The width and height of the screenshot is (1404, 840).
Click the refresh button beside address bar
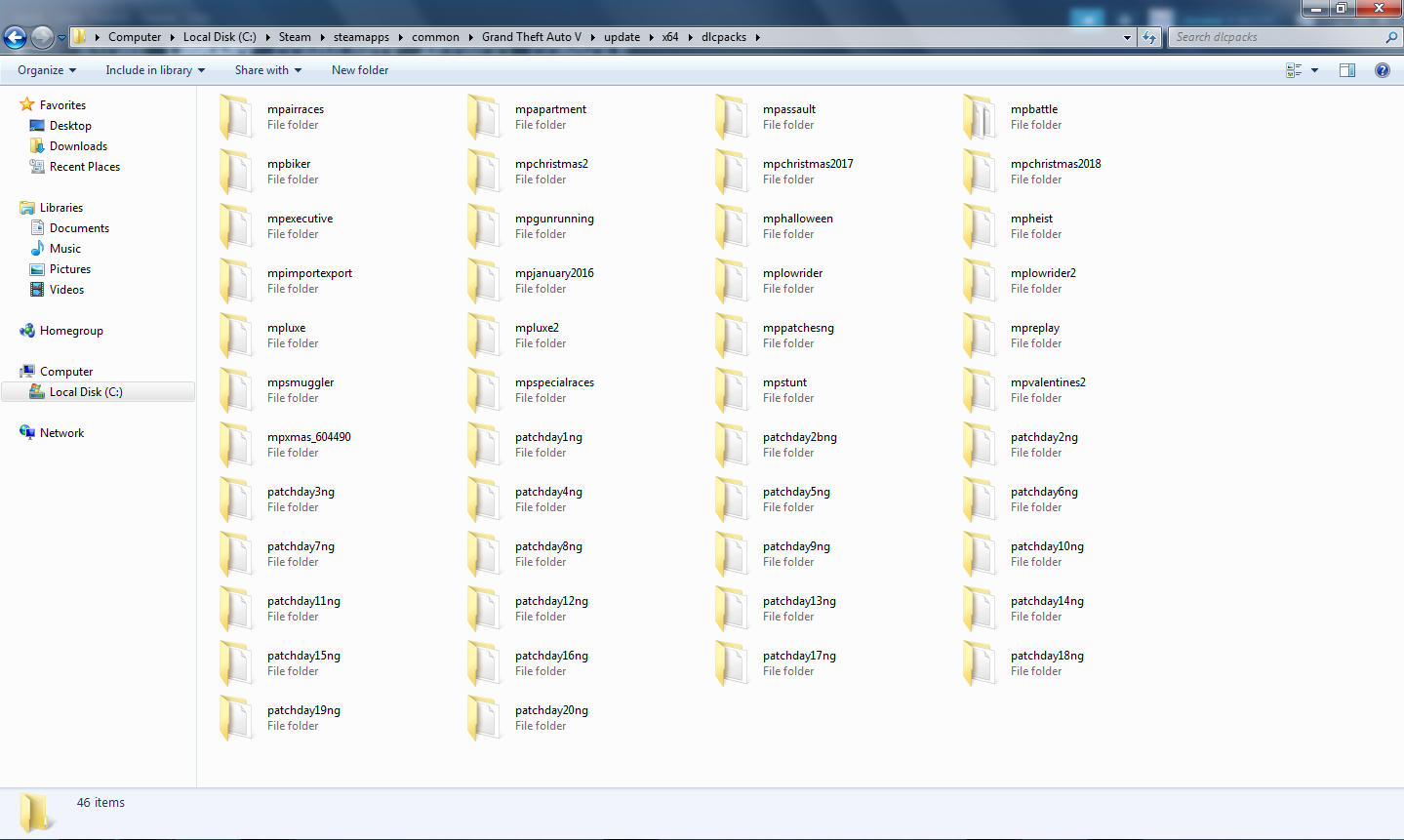[1149, 37]
